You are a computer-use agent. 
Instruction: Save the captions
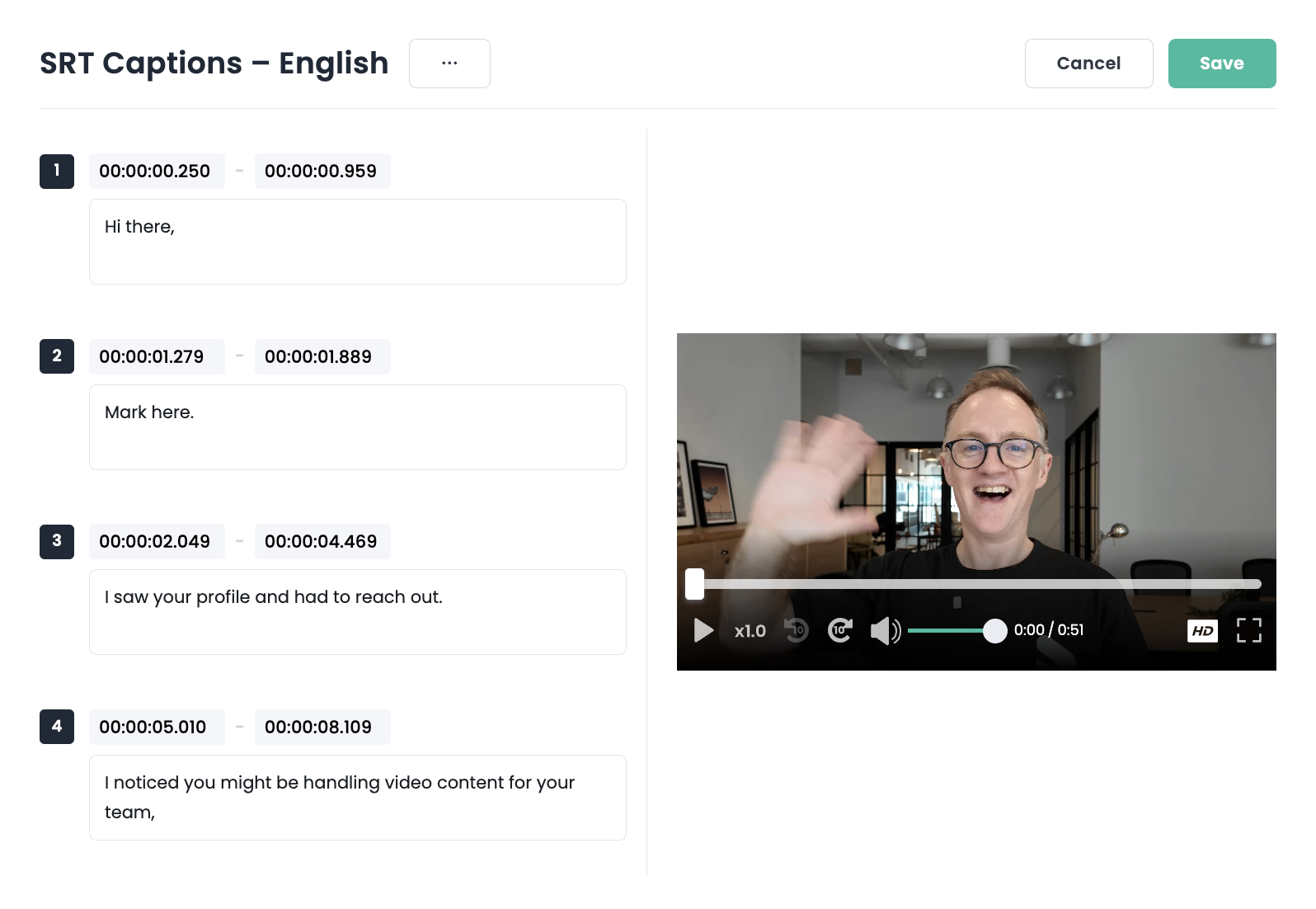(1222, 64)
